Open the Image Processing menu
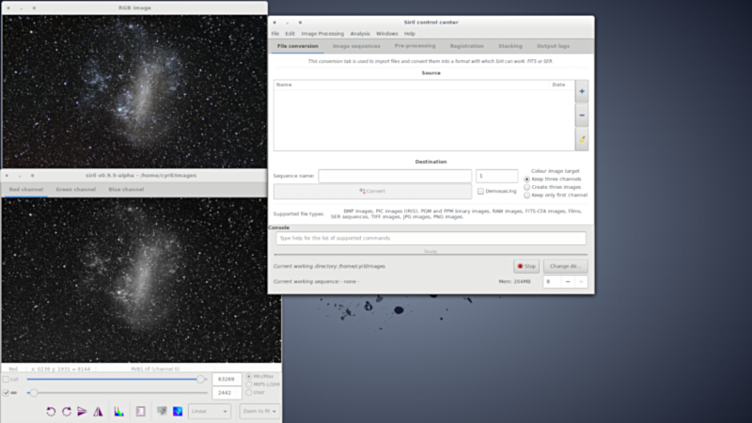This screenshot has width=752, height=423. pos(324,33)
